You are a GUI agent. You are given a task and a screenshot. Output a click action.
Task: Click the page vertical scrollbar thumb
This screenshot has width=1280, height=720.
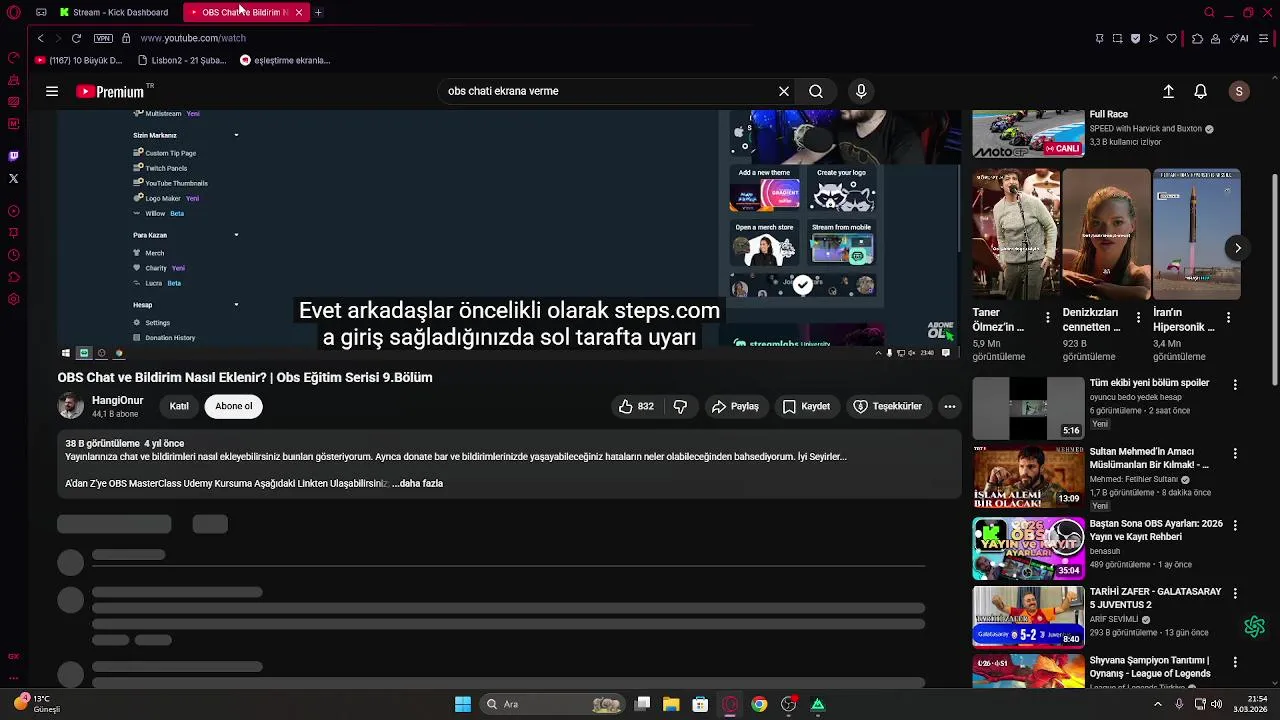[1274, 280]
